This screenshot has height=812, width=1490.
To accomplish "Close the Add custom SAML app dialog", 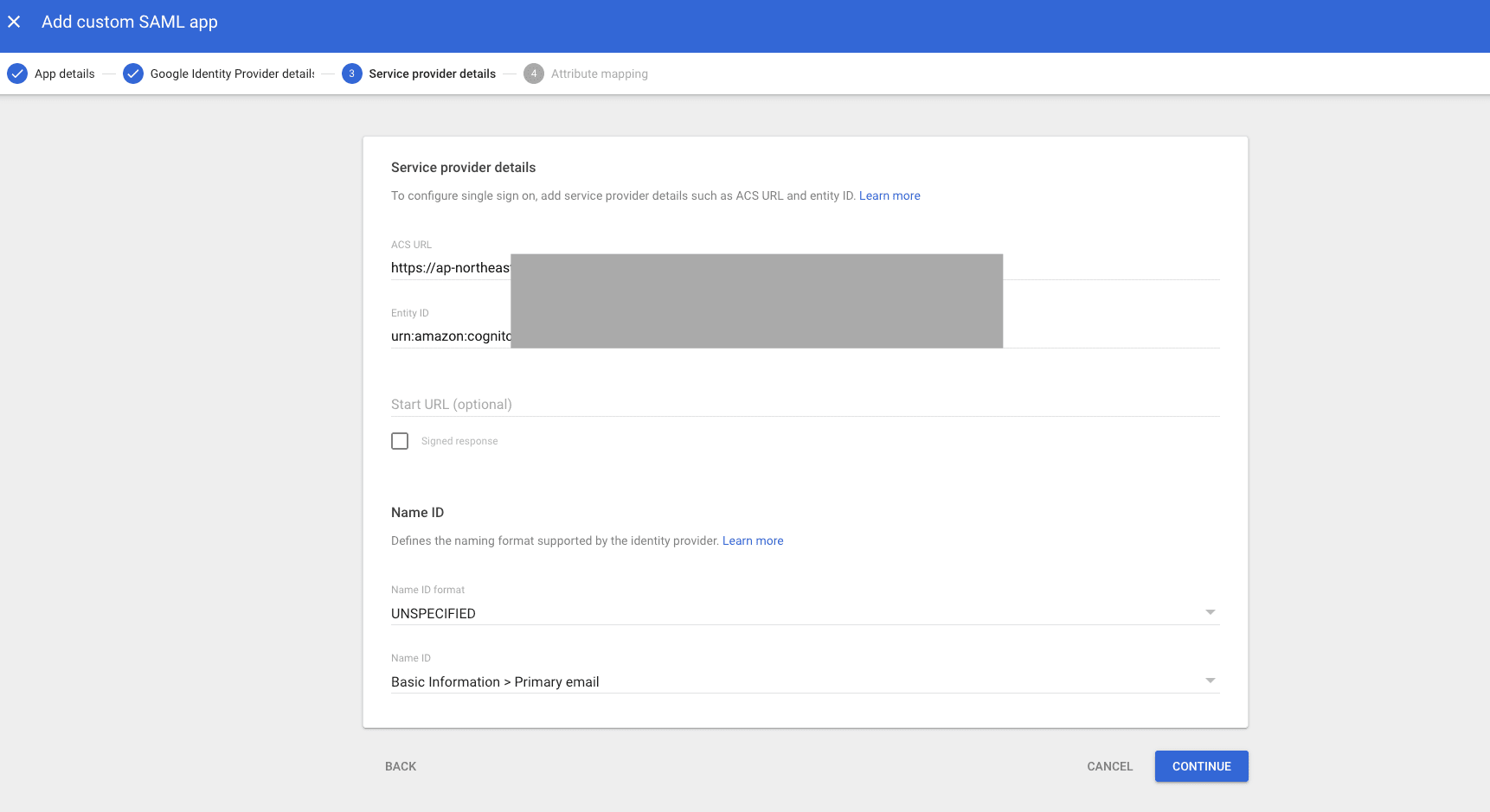I will 14,22.
